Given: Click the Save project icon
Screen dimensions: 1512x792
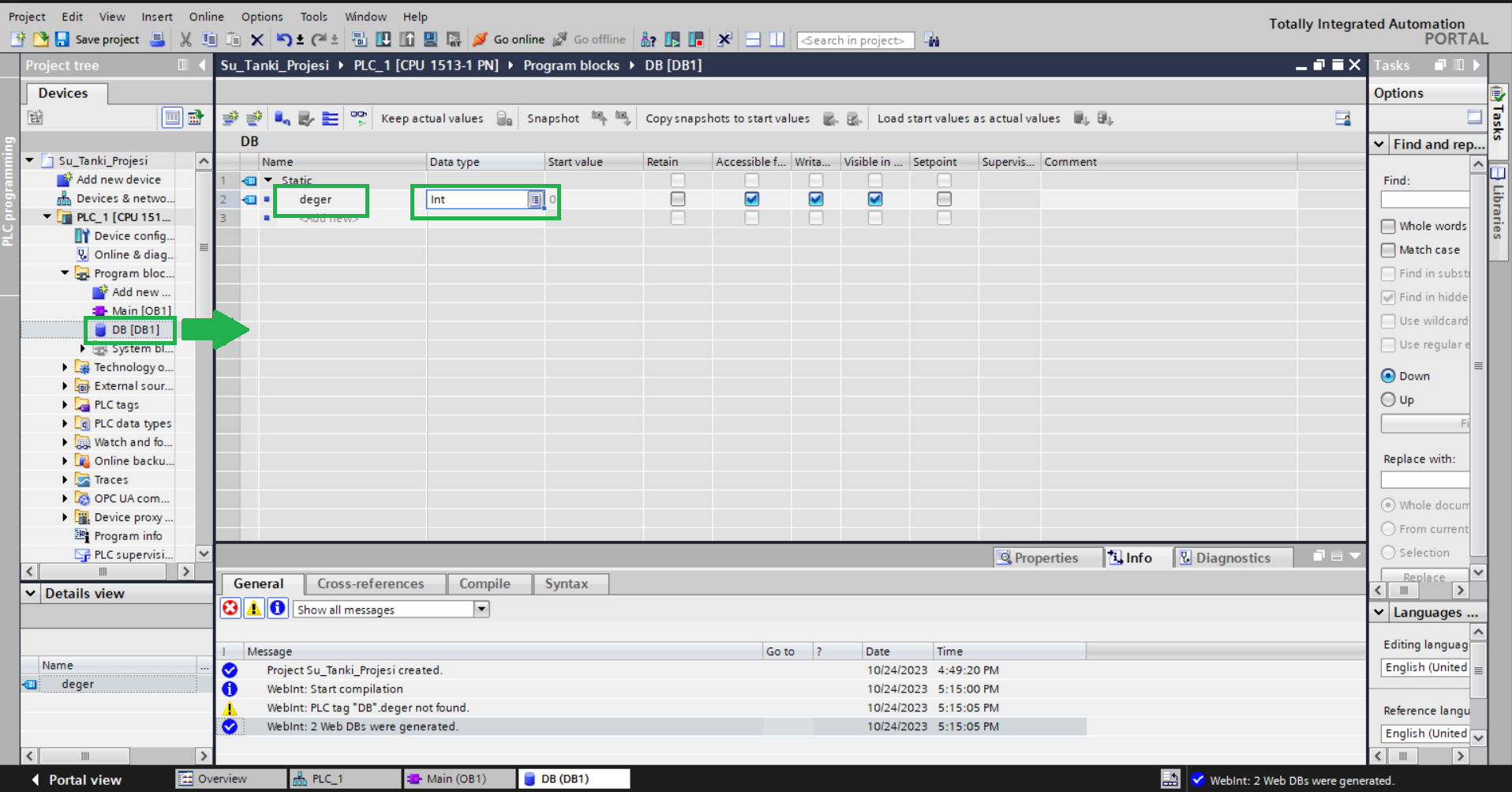Looking at the screenshot, I should (x=62, y=39).
